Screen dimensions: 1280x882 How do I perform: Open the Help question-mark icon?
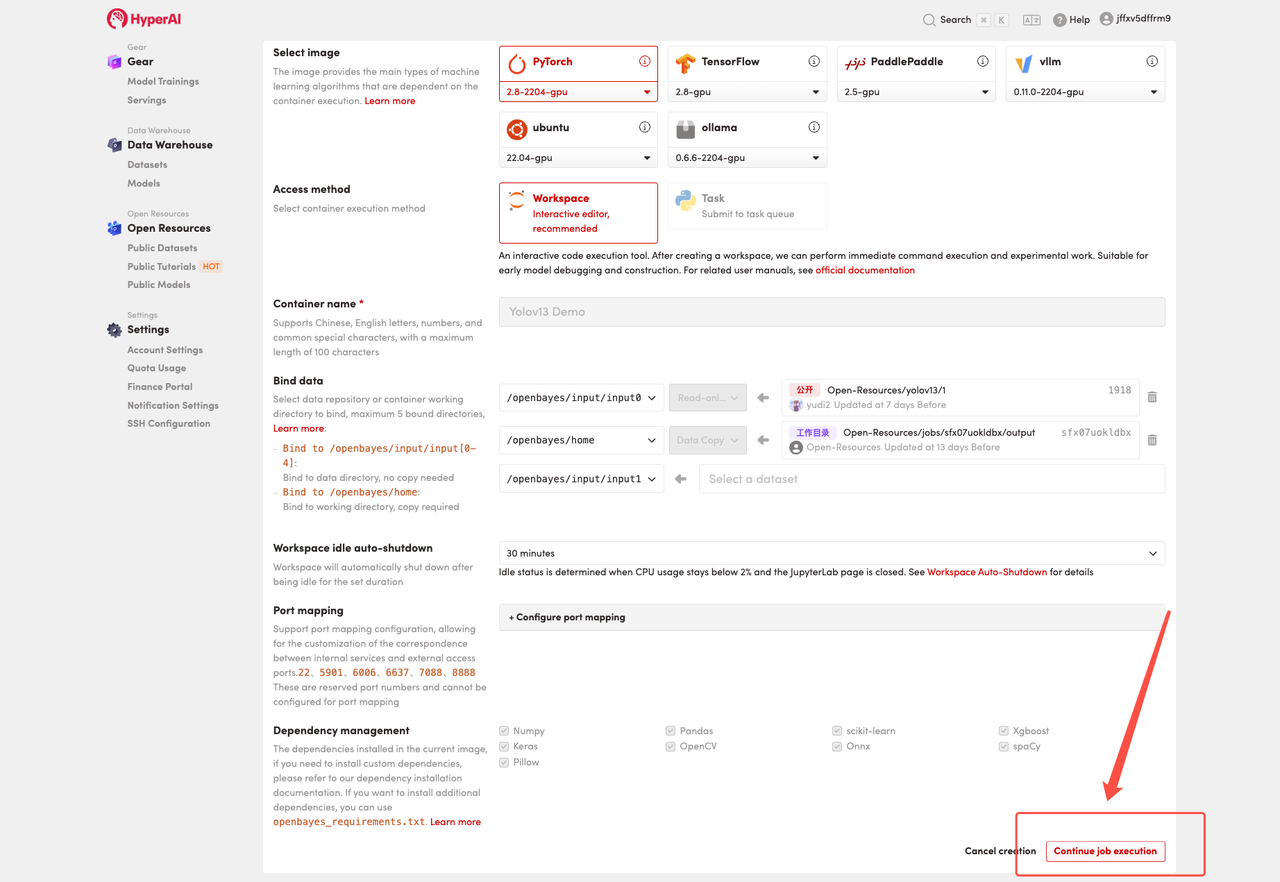(x=1059, y=20)
